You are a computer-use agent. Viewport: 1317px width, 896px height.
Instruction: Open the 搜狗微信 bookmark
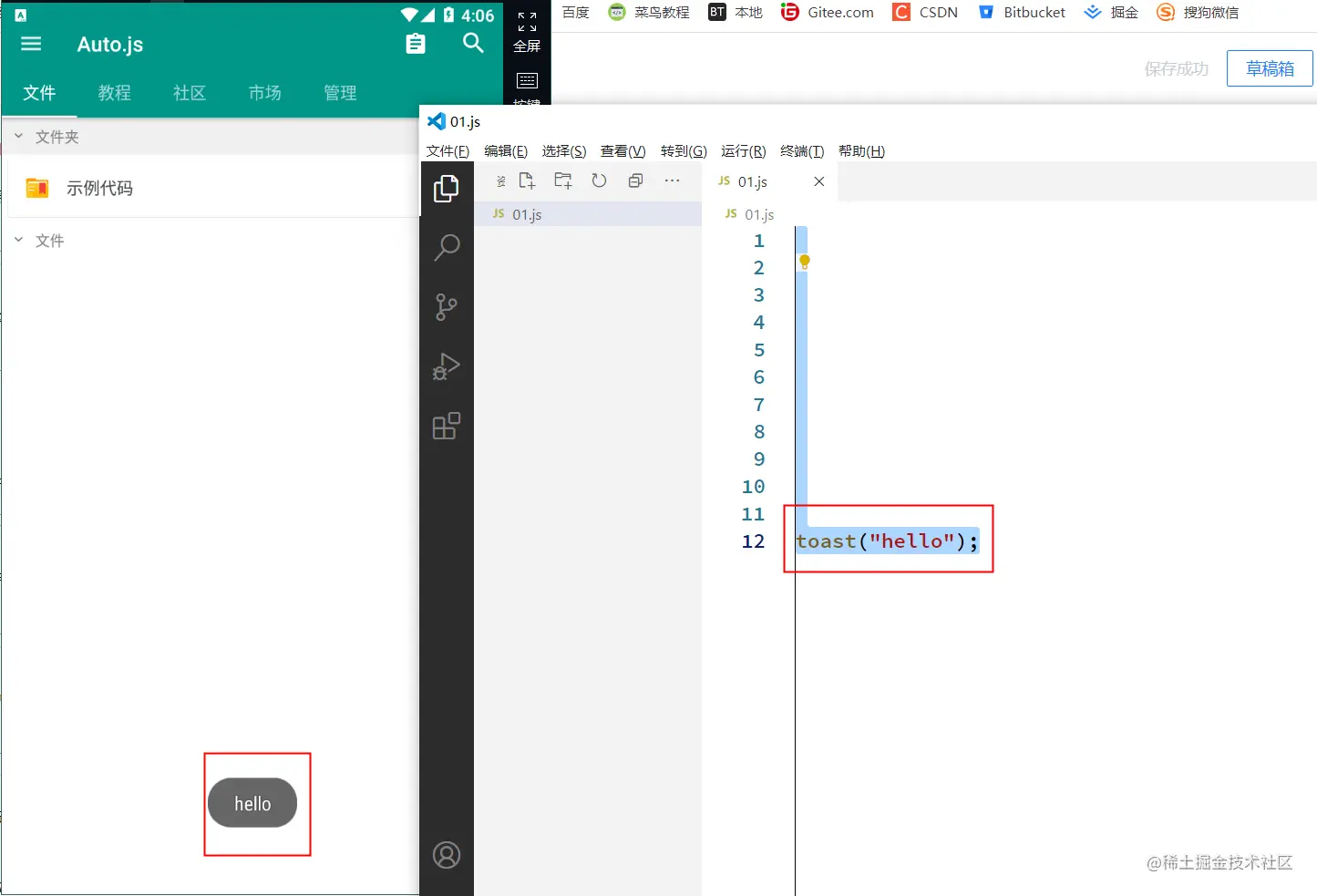[x=1198, y=12]
